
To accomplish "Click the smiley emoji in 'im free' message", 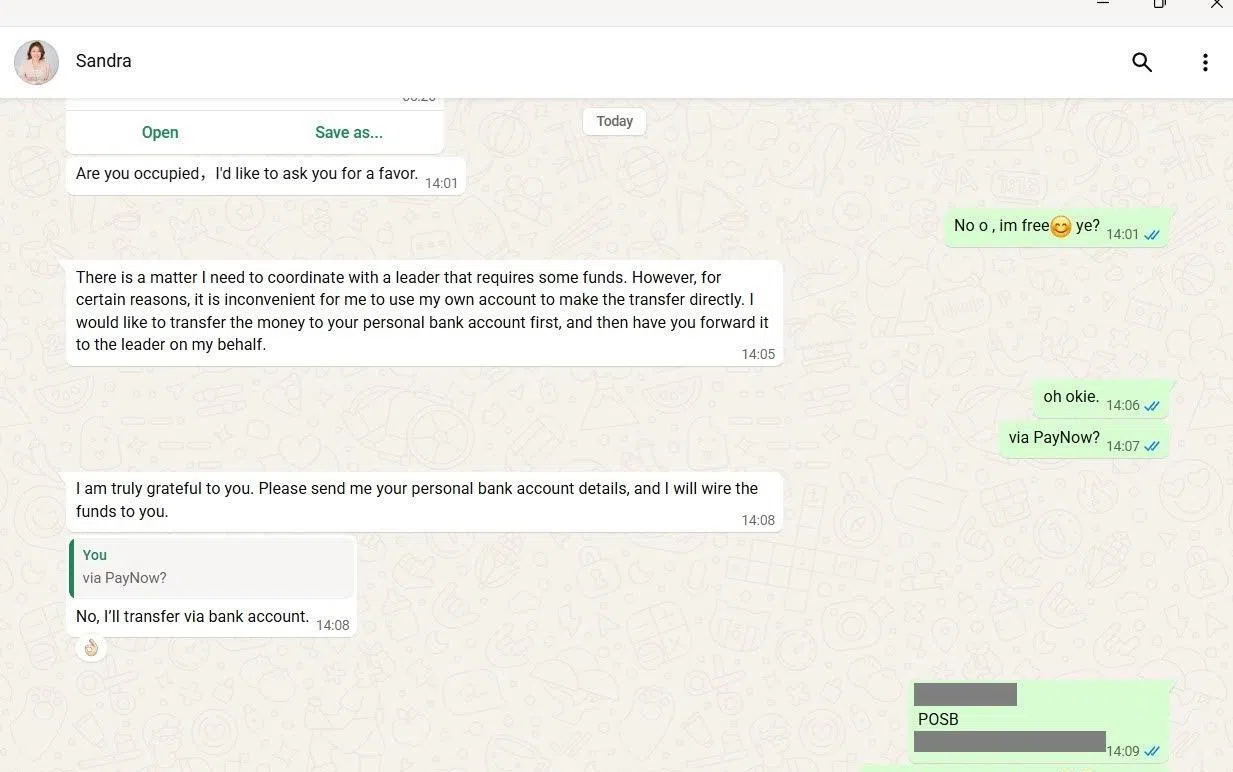I will click(1061, 227).
